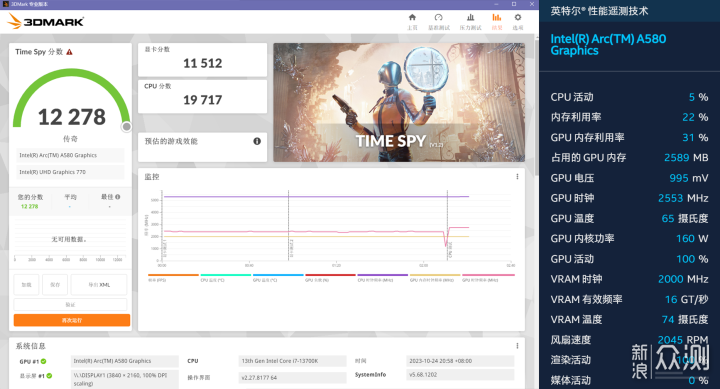Click the Intel(R) UHD Graphics 770 entry
720x389 pixels.
[x=70, y=172]
